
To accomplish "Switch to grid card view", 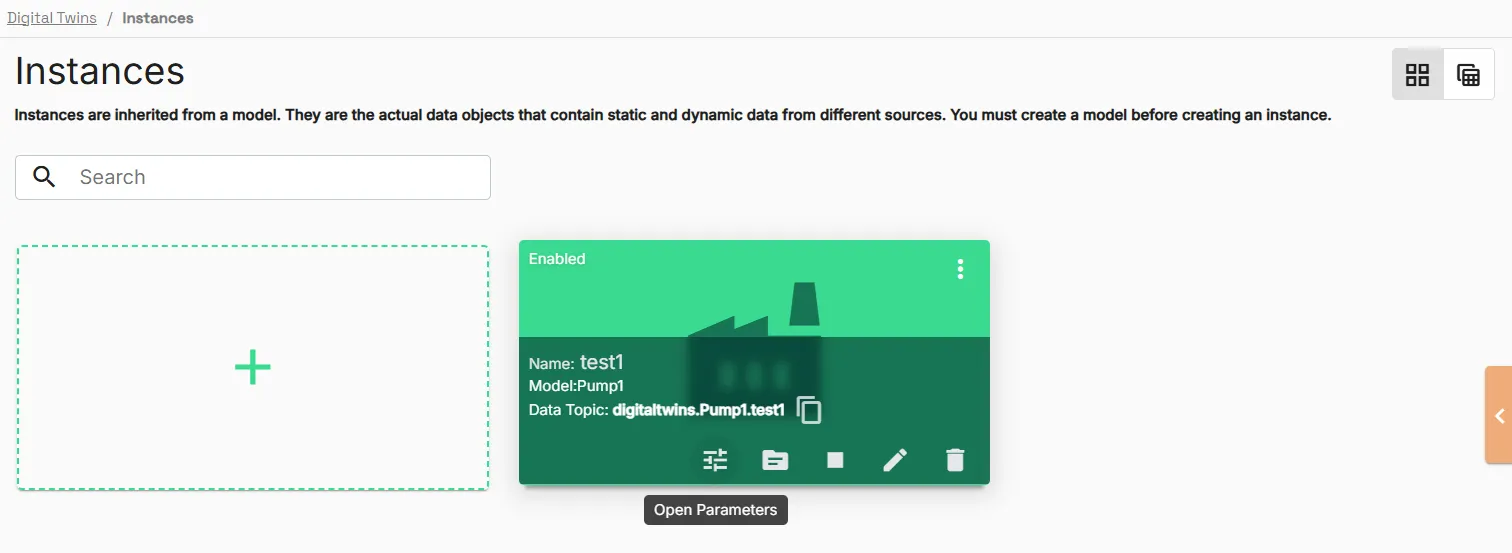I will 1418,75.
